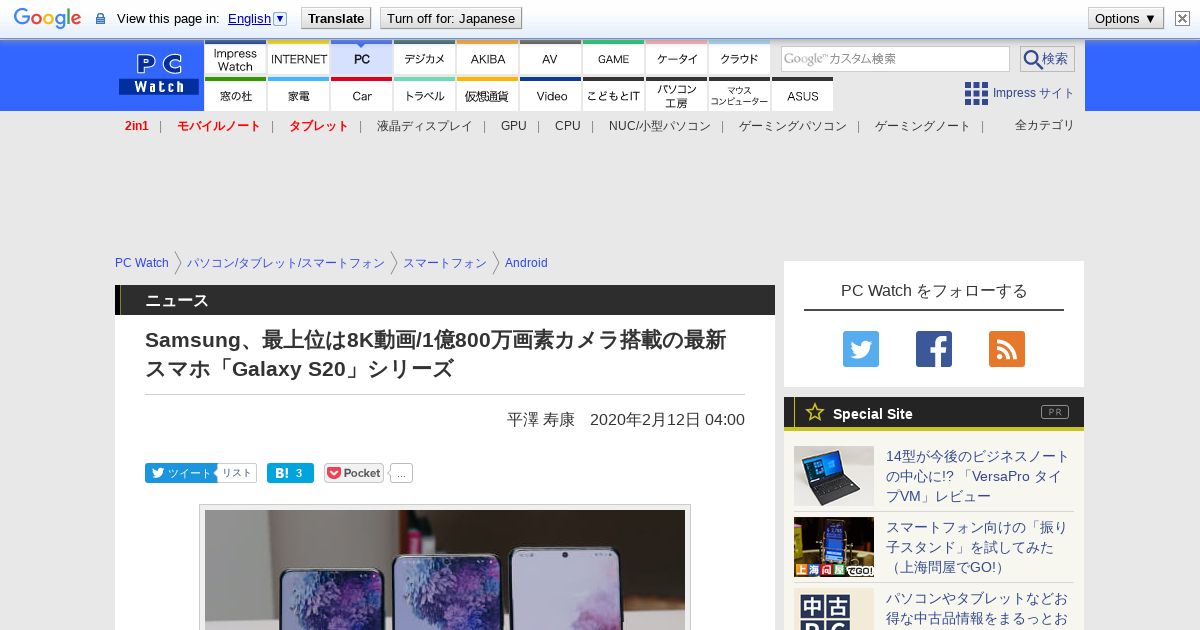The width and height of the screenshot is (1200, 630).
Task: Open the PC Watch logo home link
Action: pyautogui.click(x=159, y=75)
